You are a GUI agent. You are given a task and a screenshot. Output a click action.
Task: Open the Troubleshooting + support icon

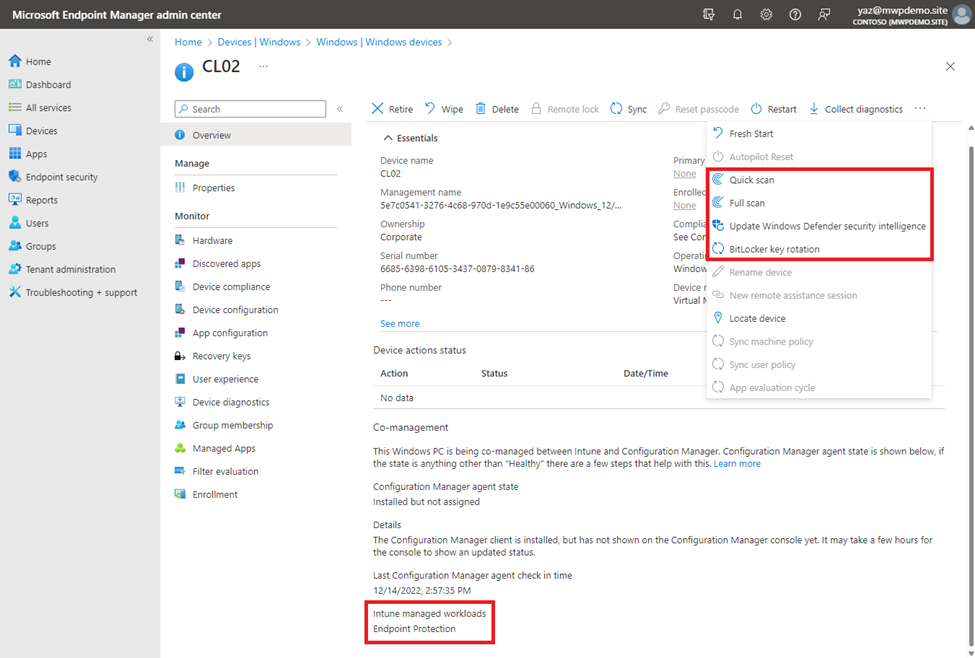coord(15,292)
